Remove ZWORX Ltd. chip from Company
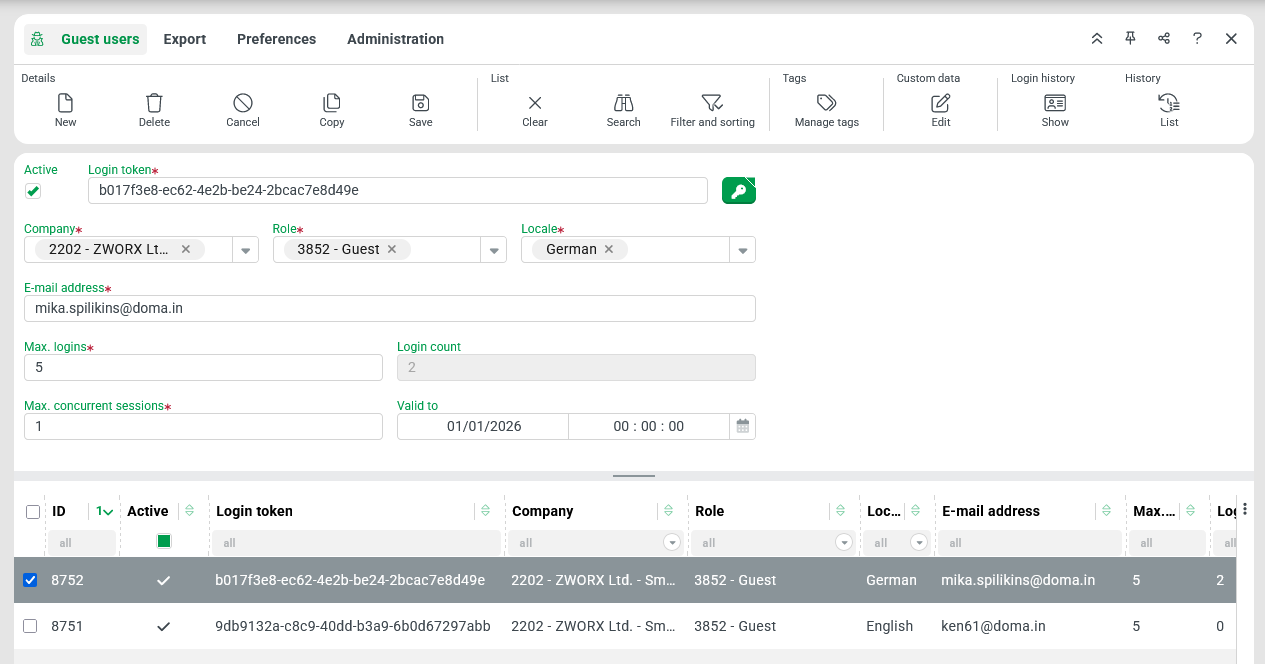Screen dimensions: 1265x664 click(186, 249)
